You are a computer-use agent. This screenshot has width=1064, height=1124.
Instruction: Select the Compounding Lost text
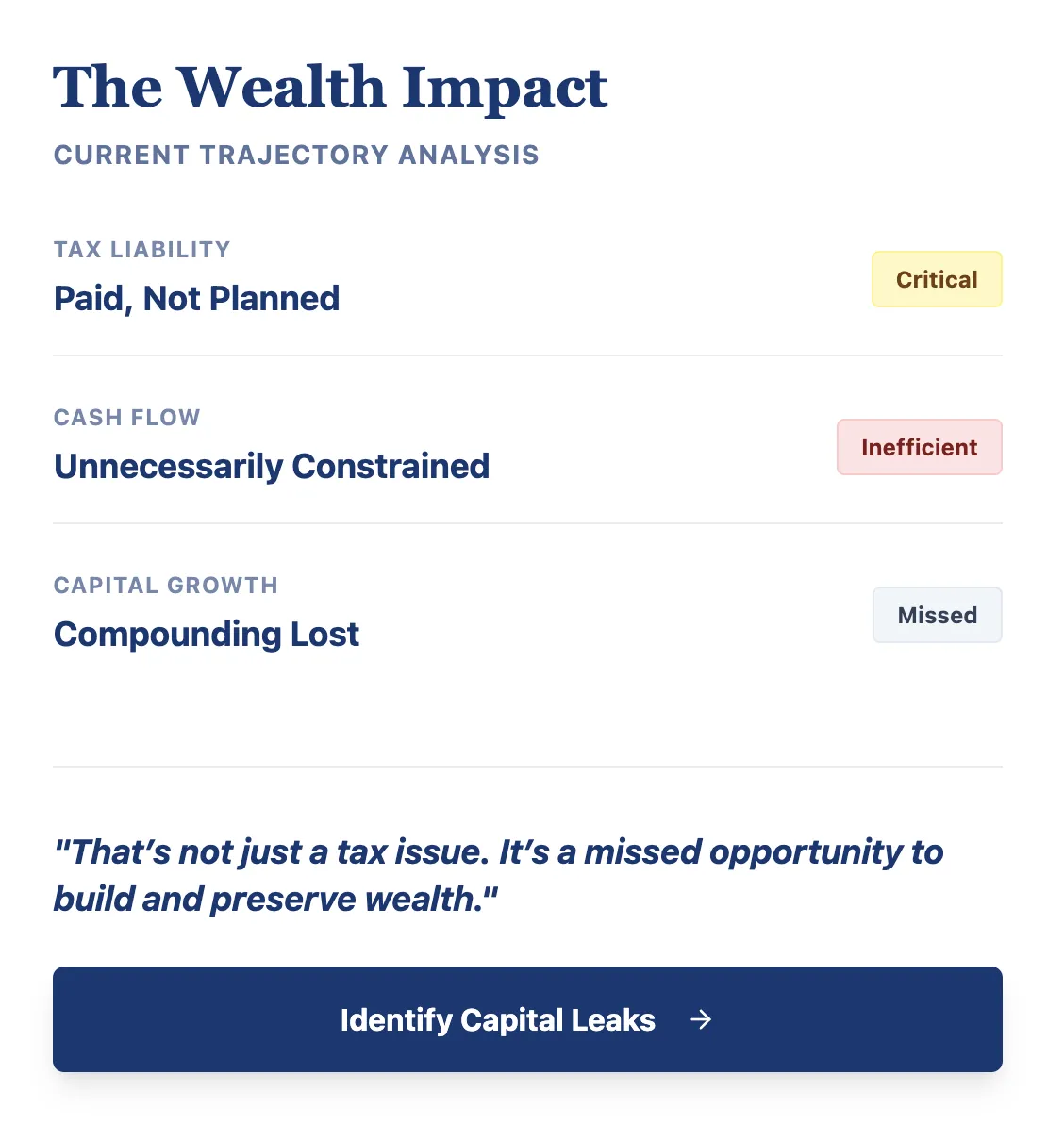[x=207, y=635]
